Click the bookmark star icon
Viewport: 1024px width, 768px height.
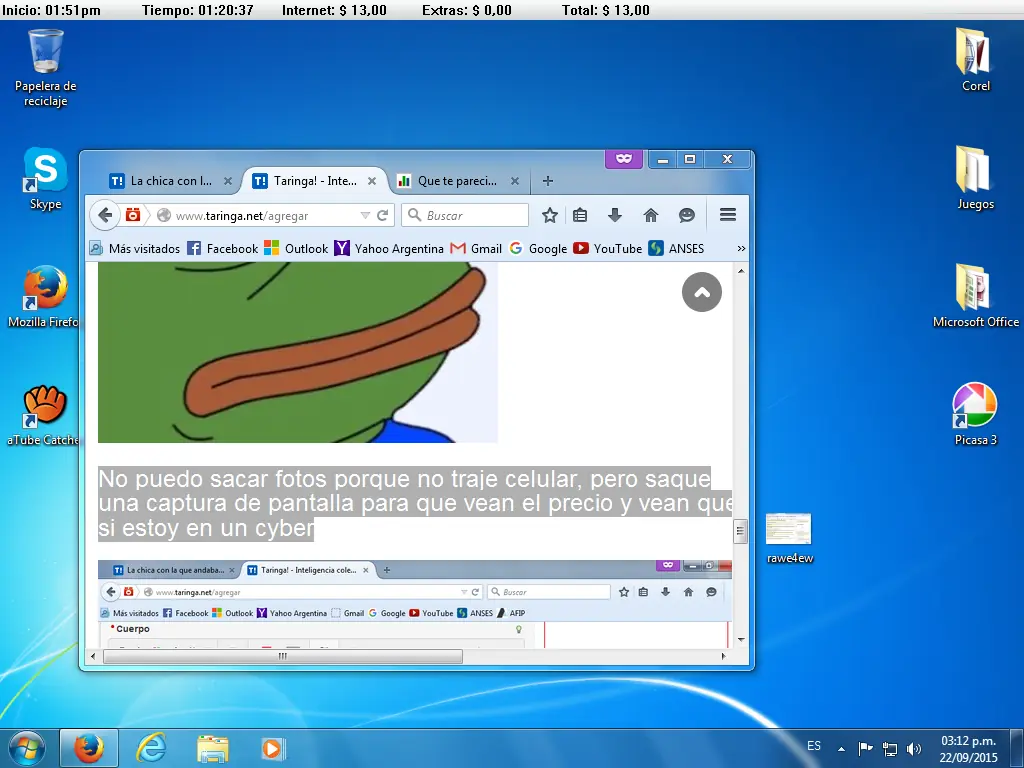[550, 215]
